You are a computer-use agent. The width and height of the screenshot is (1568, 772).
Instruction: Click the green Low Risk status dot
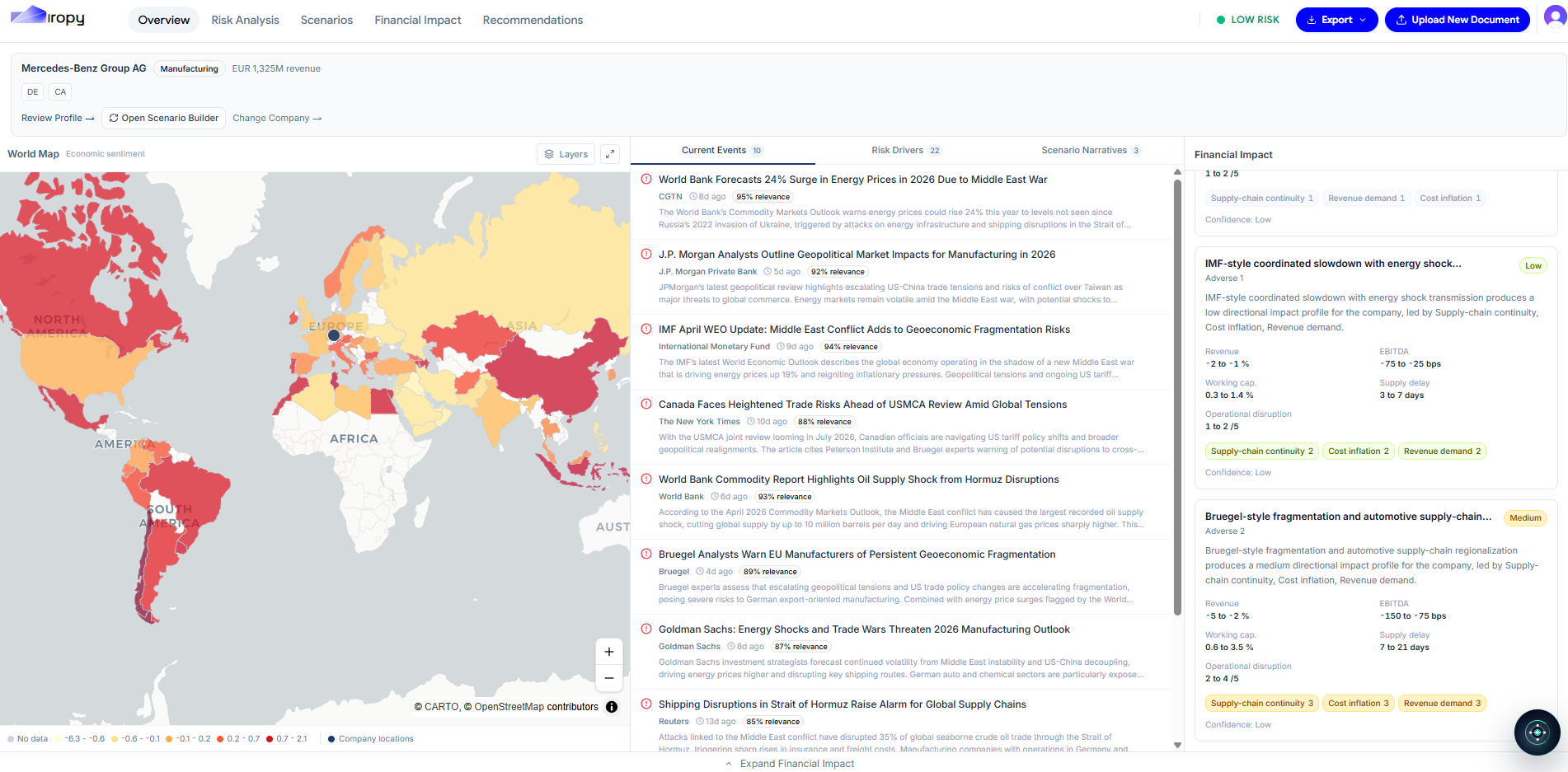[1221, 20]
